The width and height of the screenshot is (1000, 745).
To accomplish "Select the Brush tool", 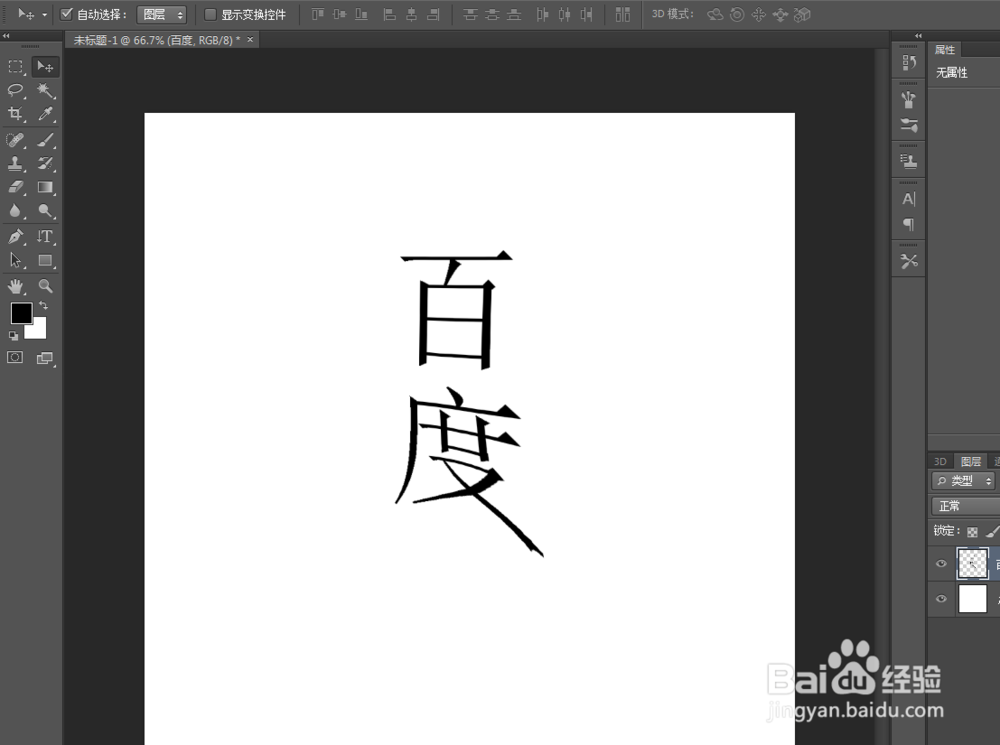I will point(45,140).
